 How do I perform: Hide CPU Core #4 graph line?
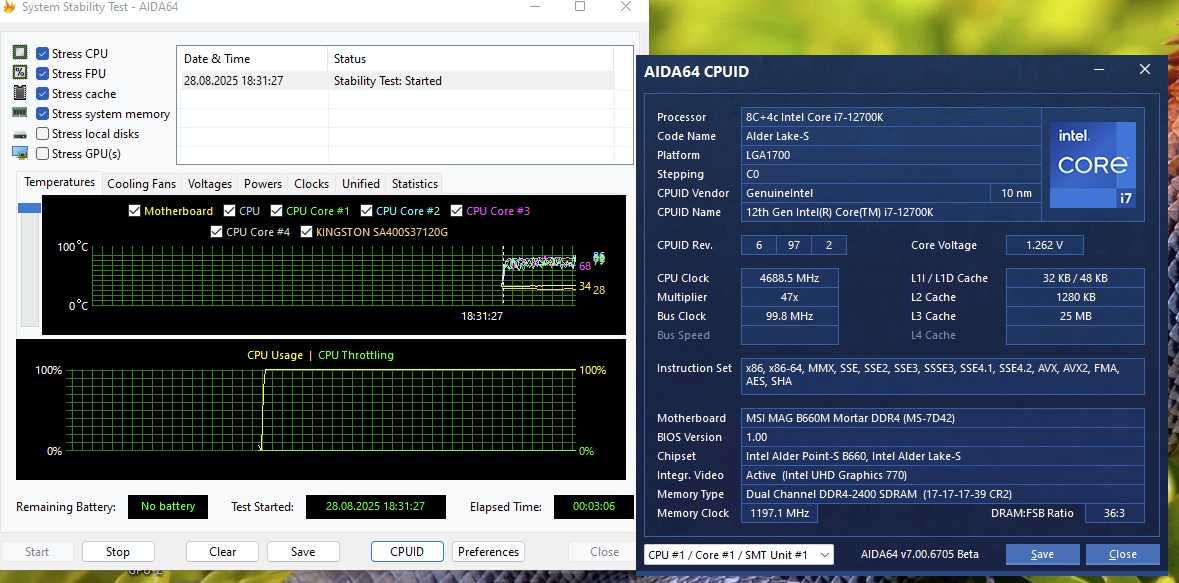(x=217, y=232)
